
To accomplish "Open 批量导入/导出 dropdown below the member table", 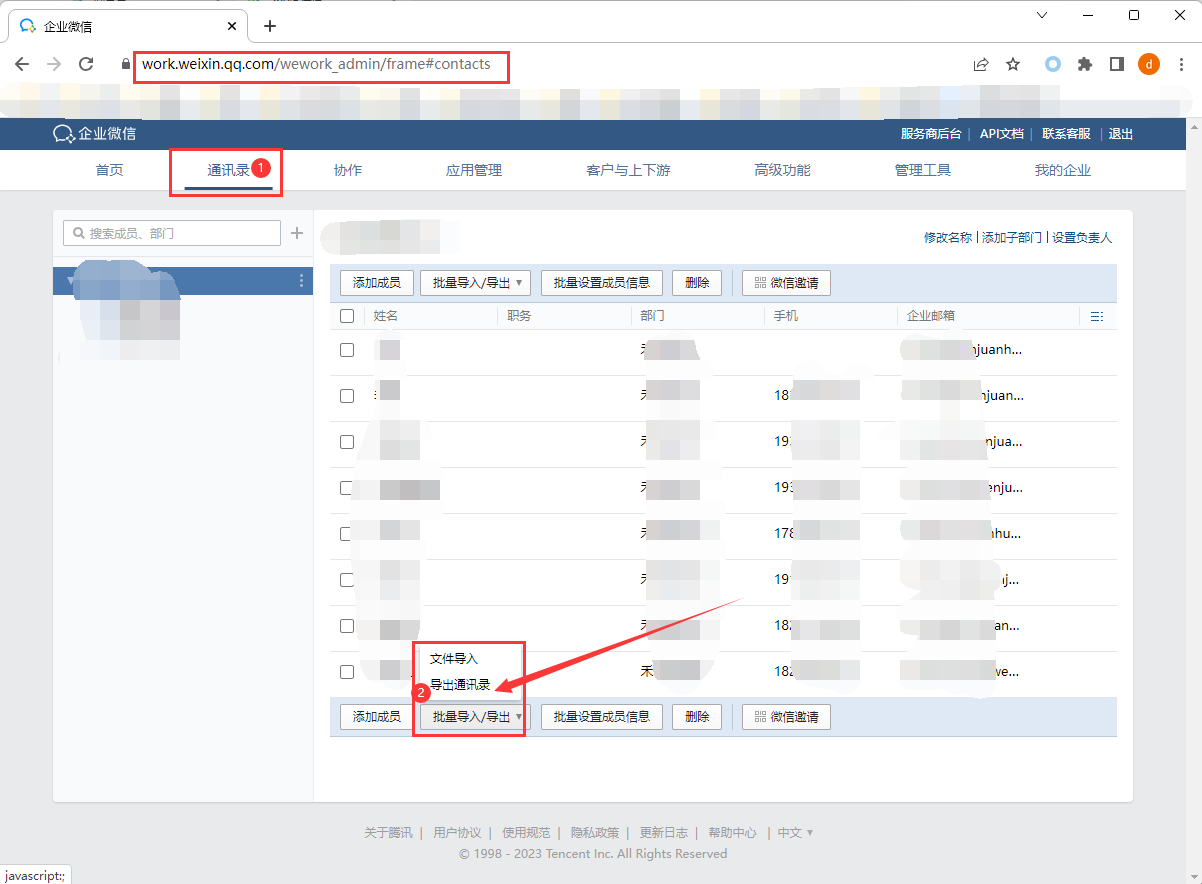I will click(473, 716).
